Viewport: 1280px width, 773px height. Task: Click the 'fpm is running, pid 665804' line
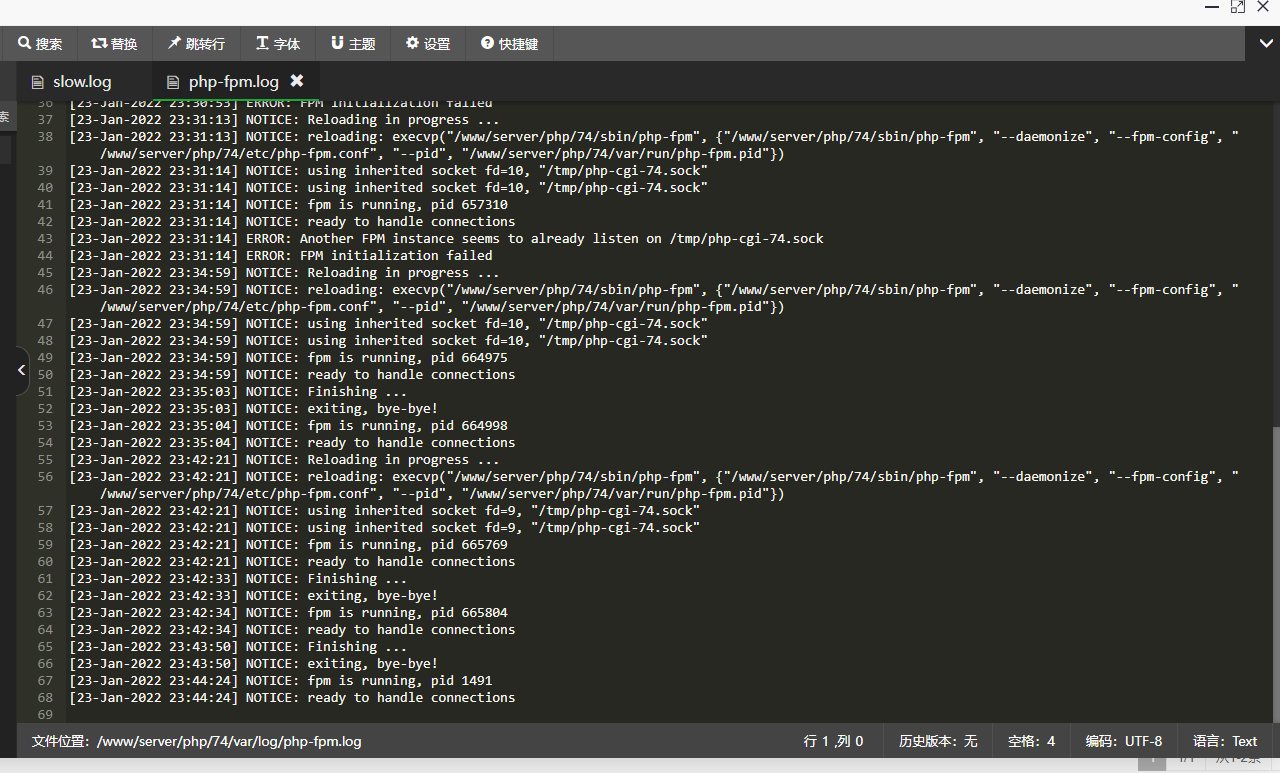pyautogui.click(x=288, y=612)
